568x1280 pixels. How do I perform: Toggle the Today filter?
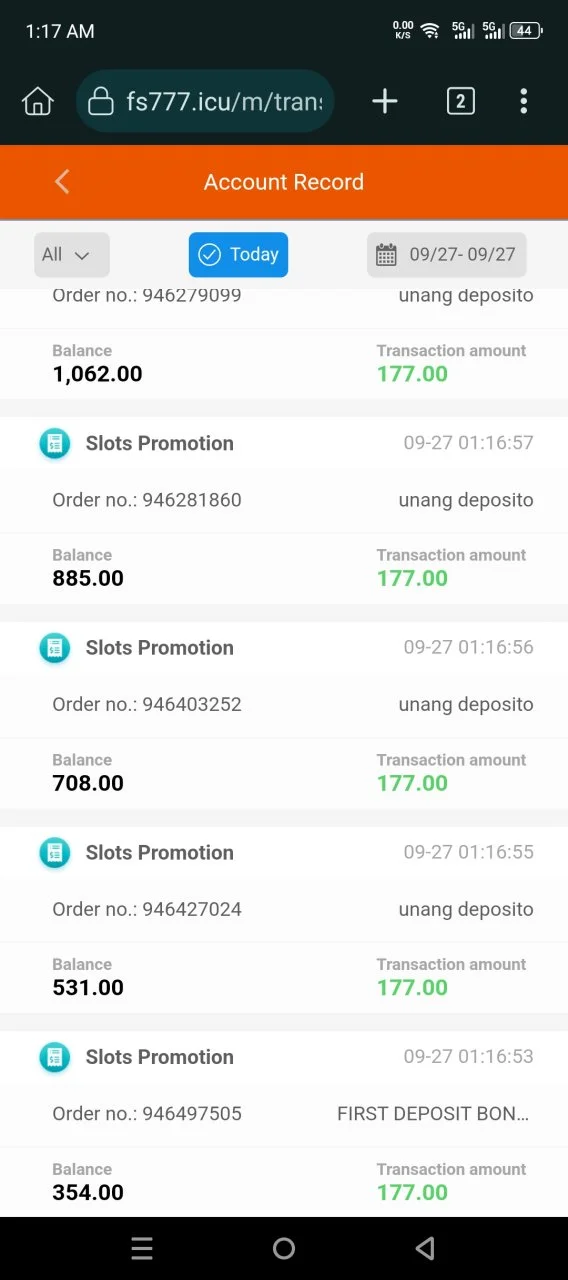[x=238, y=255]
